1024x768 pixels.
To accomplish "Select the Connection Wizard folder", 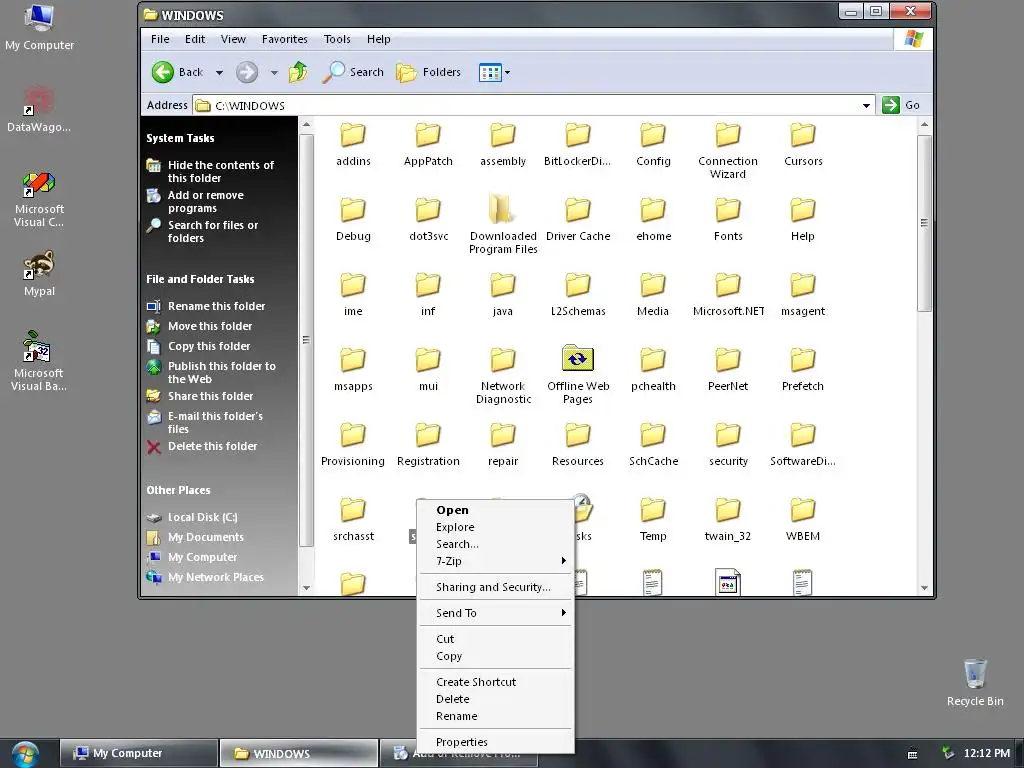I will [x=728, y=152].
